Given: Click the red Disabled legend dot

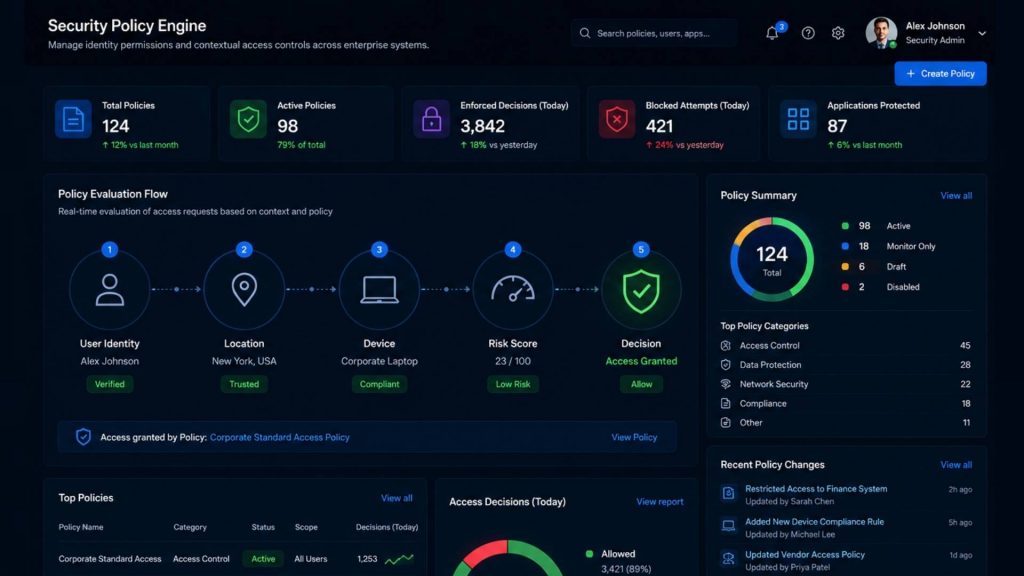Looking at the screenshot, I should coord(845,287).
